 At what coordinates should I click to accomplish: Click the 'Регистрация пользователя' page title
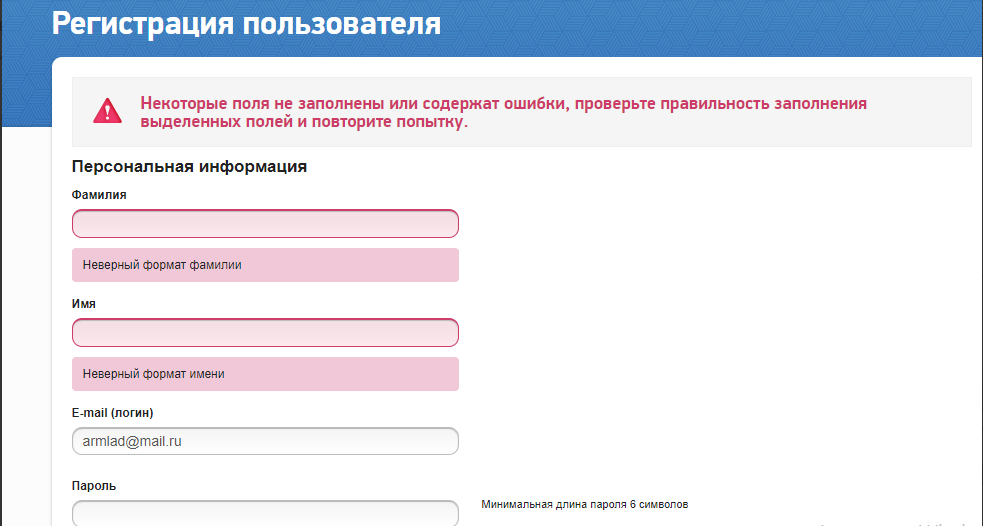pos(246,23)
